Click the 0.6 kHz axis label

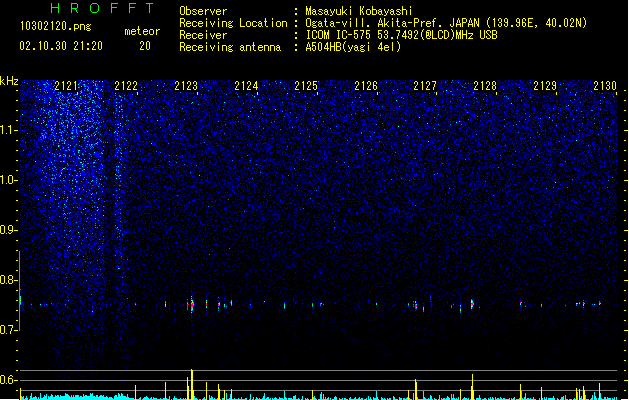tap(8, 380)
